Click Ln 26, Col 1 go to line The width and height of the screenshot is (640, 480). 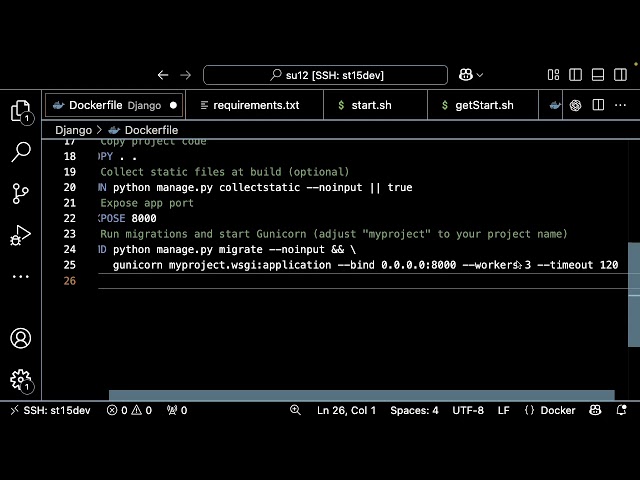click(x=346, y=410)
